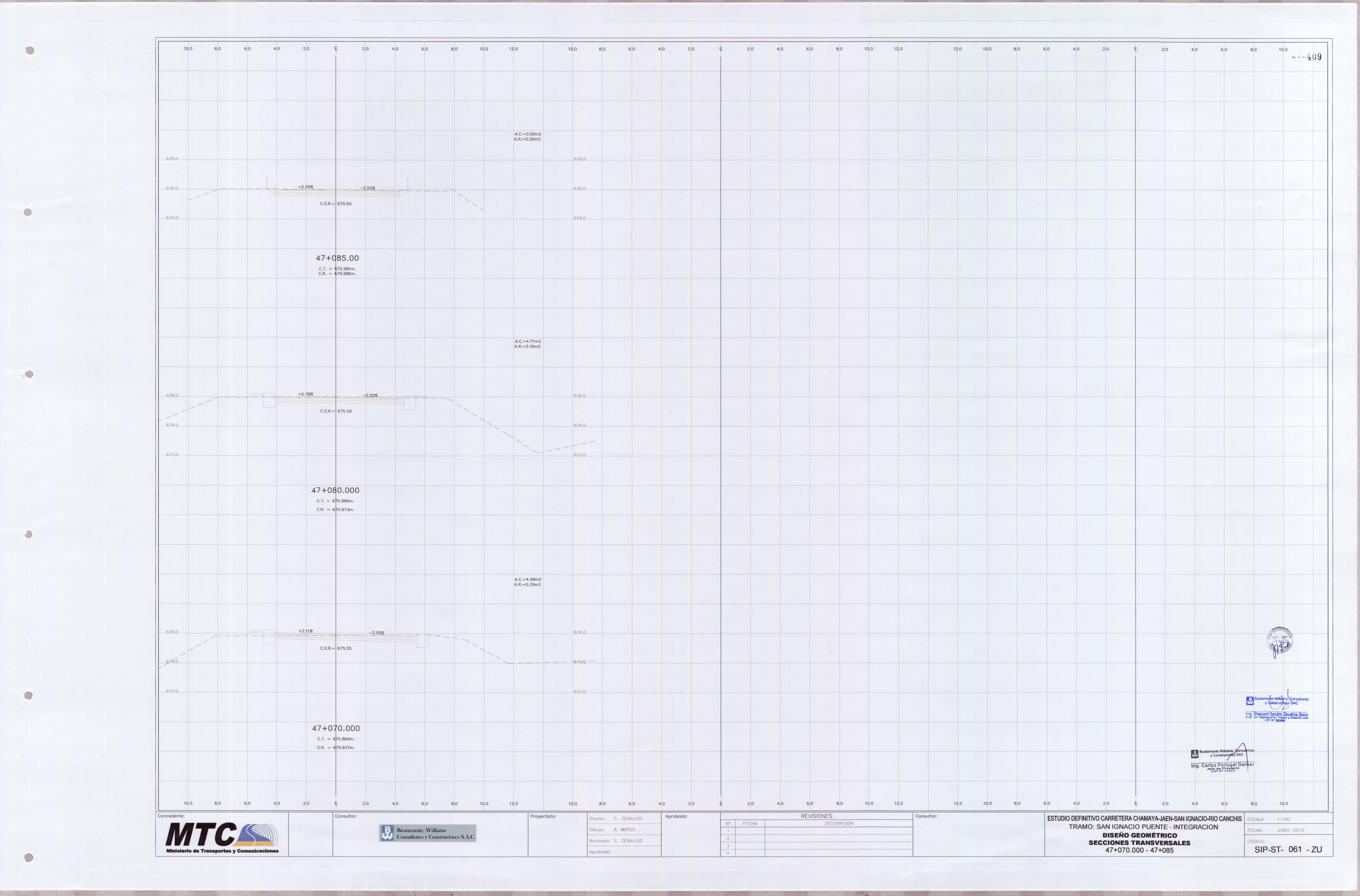Select station label 47+085.00

click(337, 258)
